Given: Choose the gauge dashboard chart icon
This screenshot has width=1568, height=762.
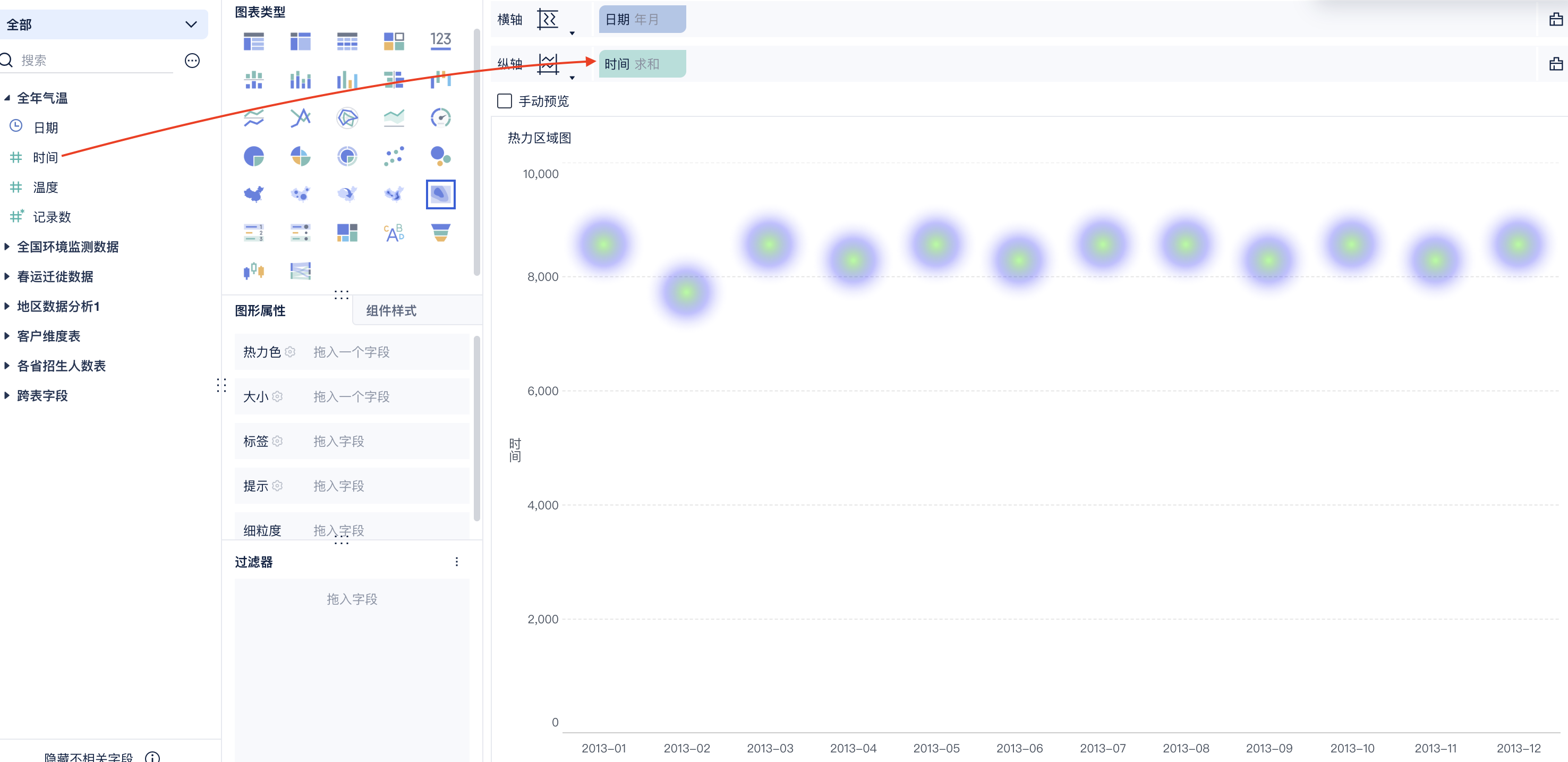Looking at the screenshot, I should click(440, 117).
